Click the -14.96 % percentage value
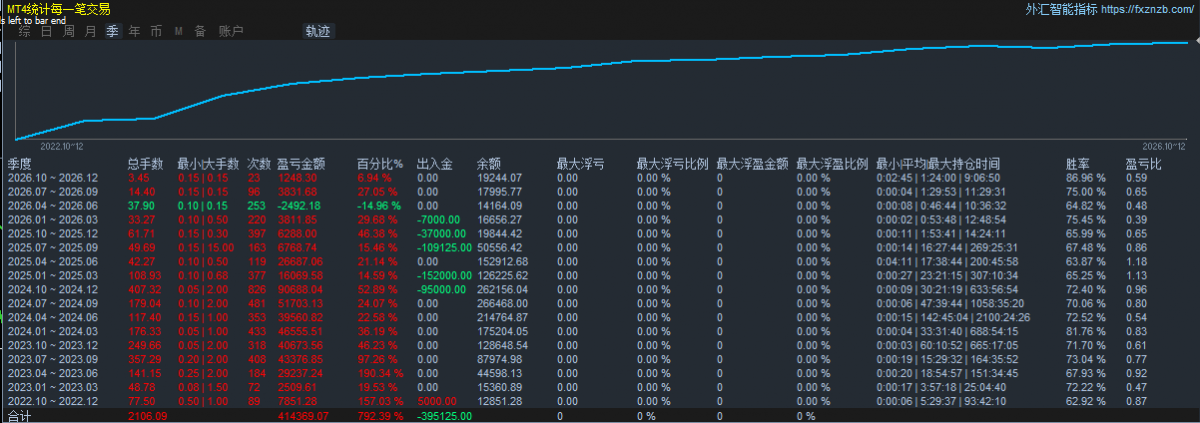The image size is (1200, 423). [x=379, y=205]
